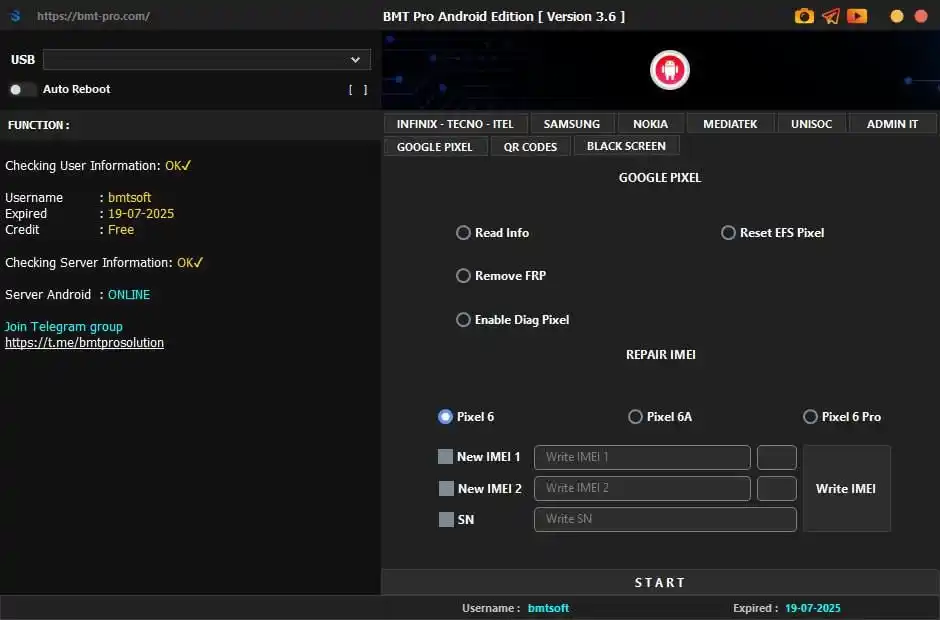940x620 pixels.
Task: Click the START button
Action: pyautogui.click(x=659, y=582)
